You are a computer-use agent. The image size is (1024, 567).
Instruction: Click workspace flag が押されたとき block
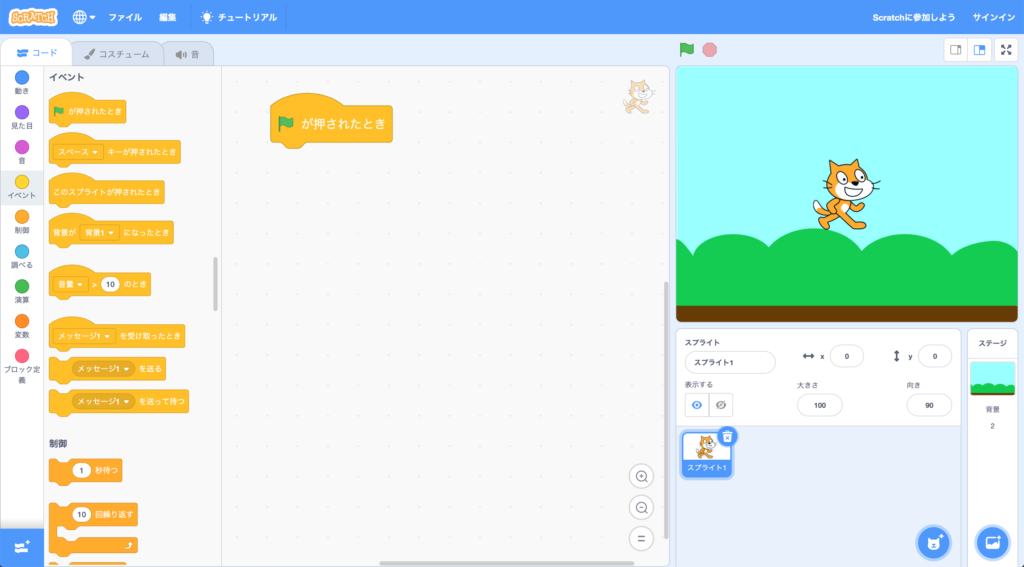pos(331,122)
